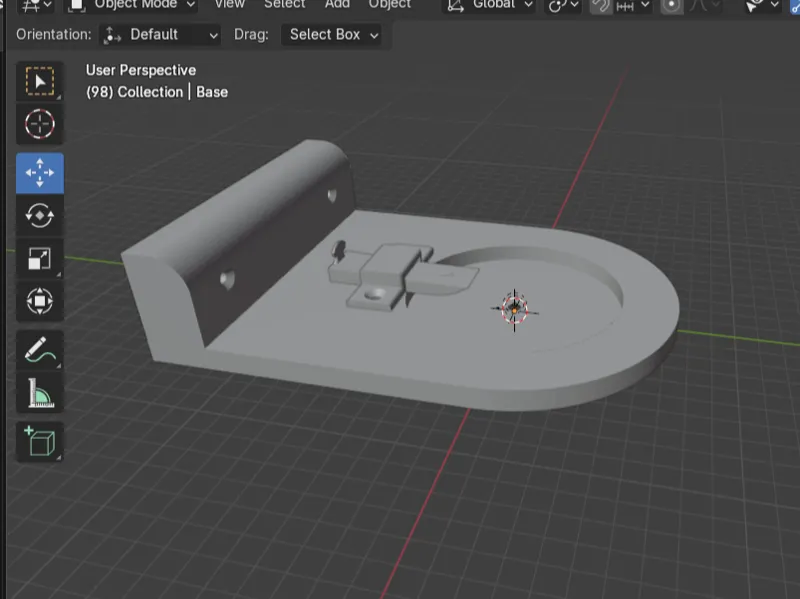Screen dimensions: 800x599
Task: Choose the Measure ruler tool
Action: click(x=40, y=392)
